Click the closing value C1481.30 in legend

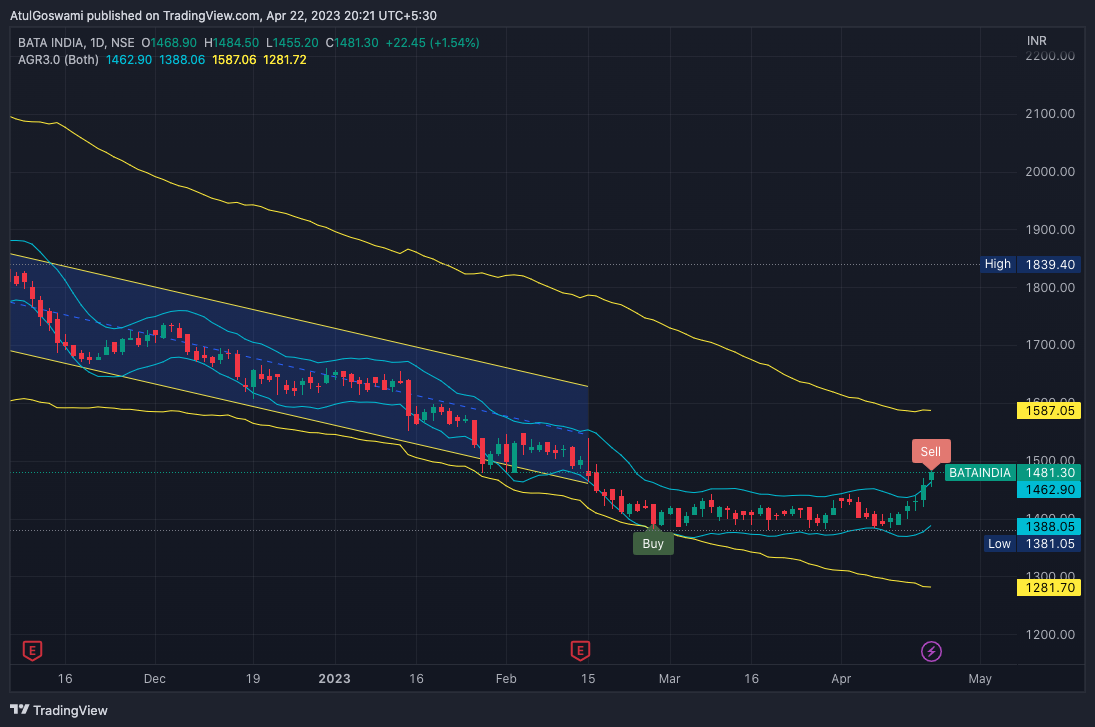352,43
